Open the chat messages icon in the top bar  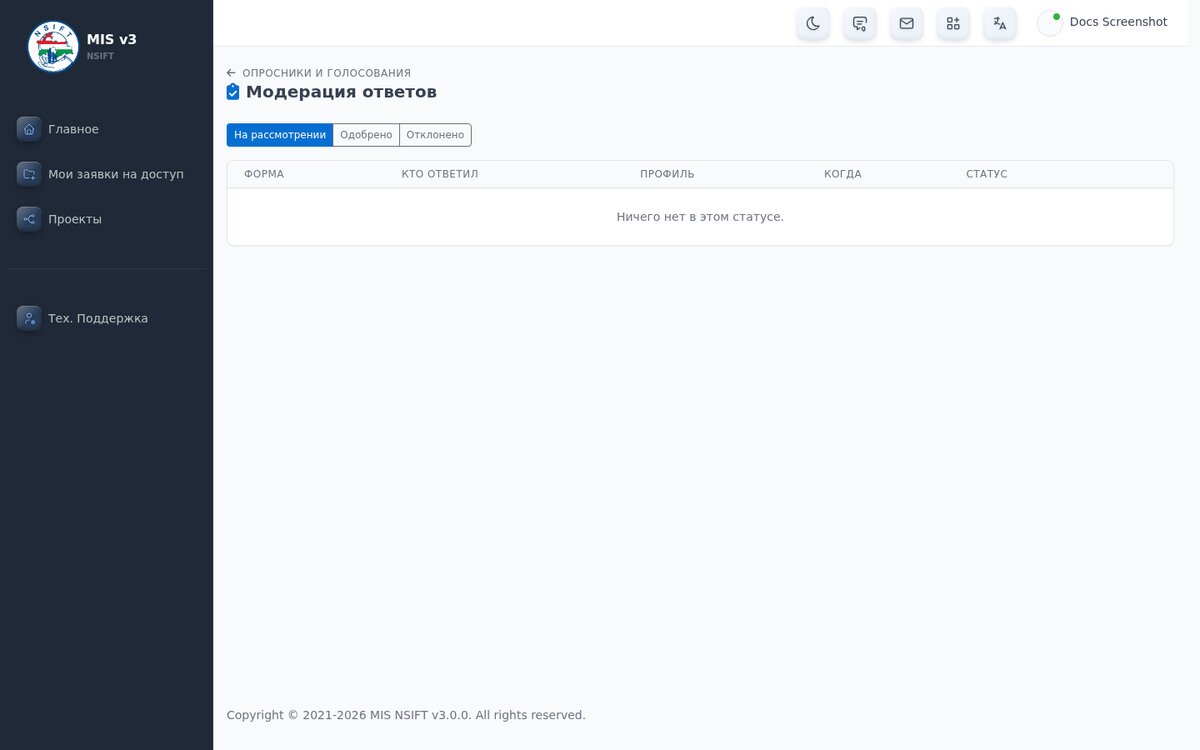coord(860,23)
